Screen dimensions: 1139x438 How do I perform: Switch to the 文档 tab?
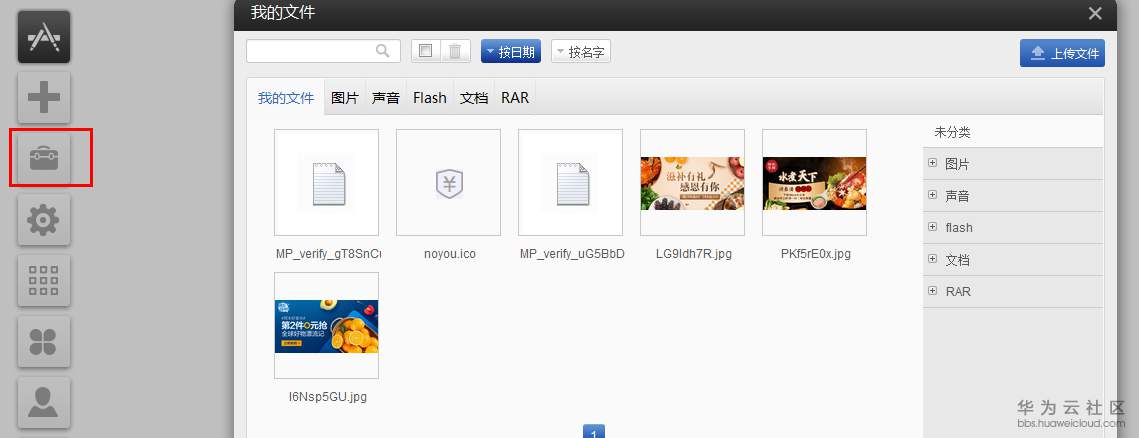[x=474, y=97]
